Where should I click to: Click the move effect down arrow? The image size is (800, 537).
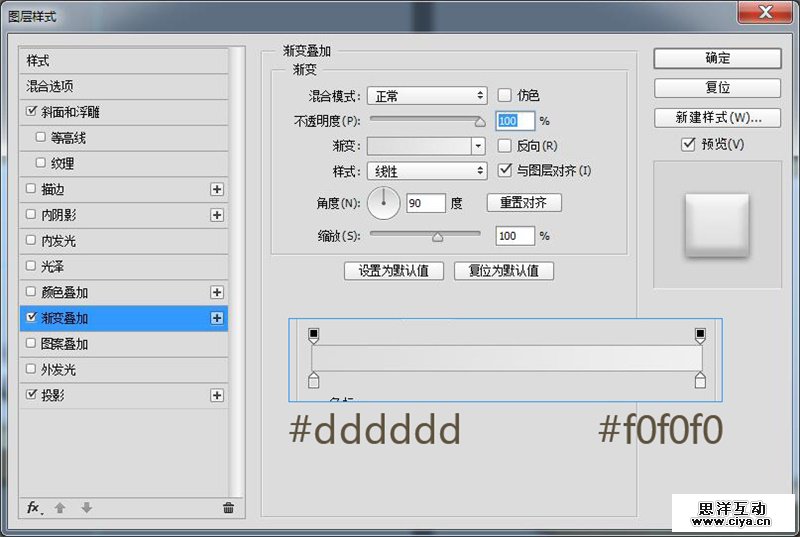click(86, 508)
